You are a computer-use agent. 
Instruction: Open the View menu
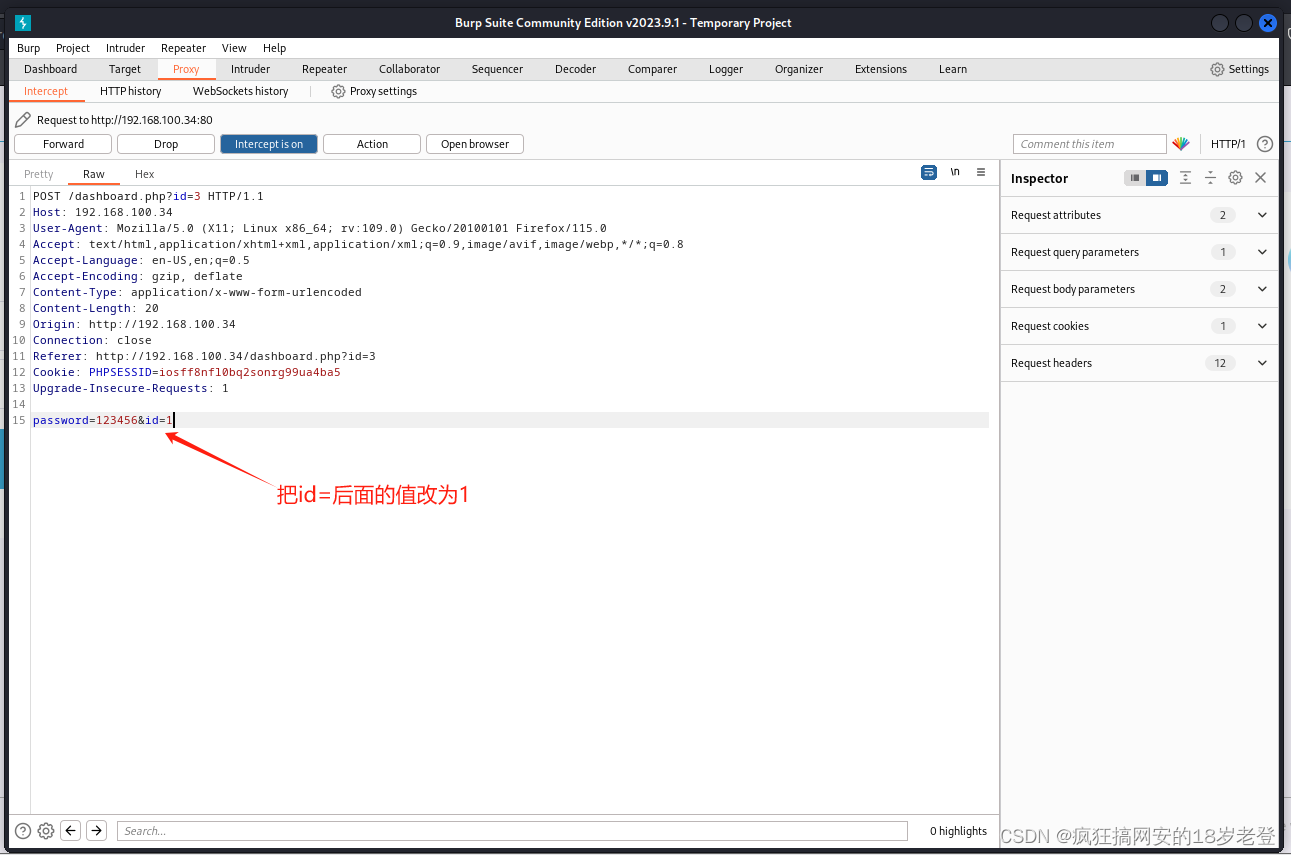[x=234, y=48]
